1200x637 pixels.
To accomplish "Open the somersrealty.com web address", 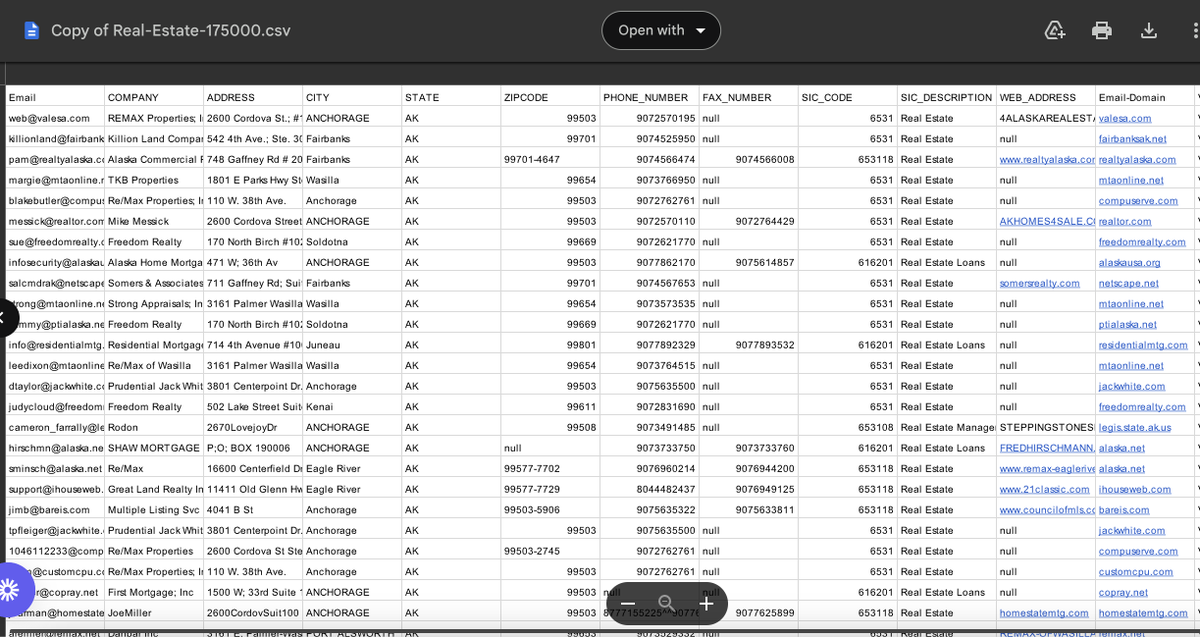I will [1040, 283].
